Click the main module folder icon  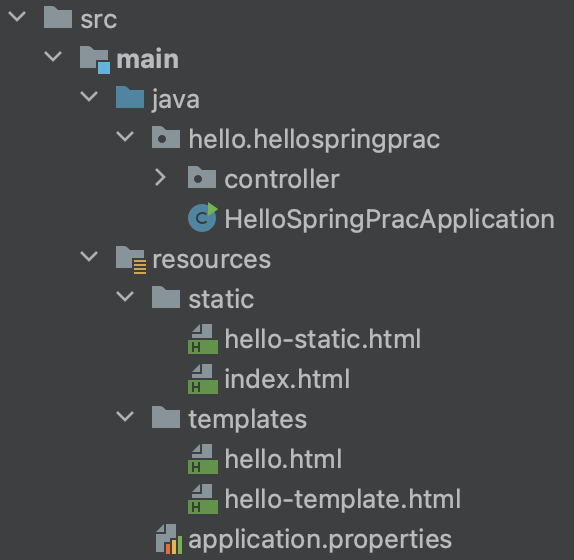95,60
